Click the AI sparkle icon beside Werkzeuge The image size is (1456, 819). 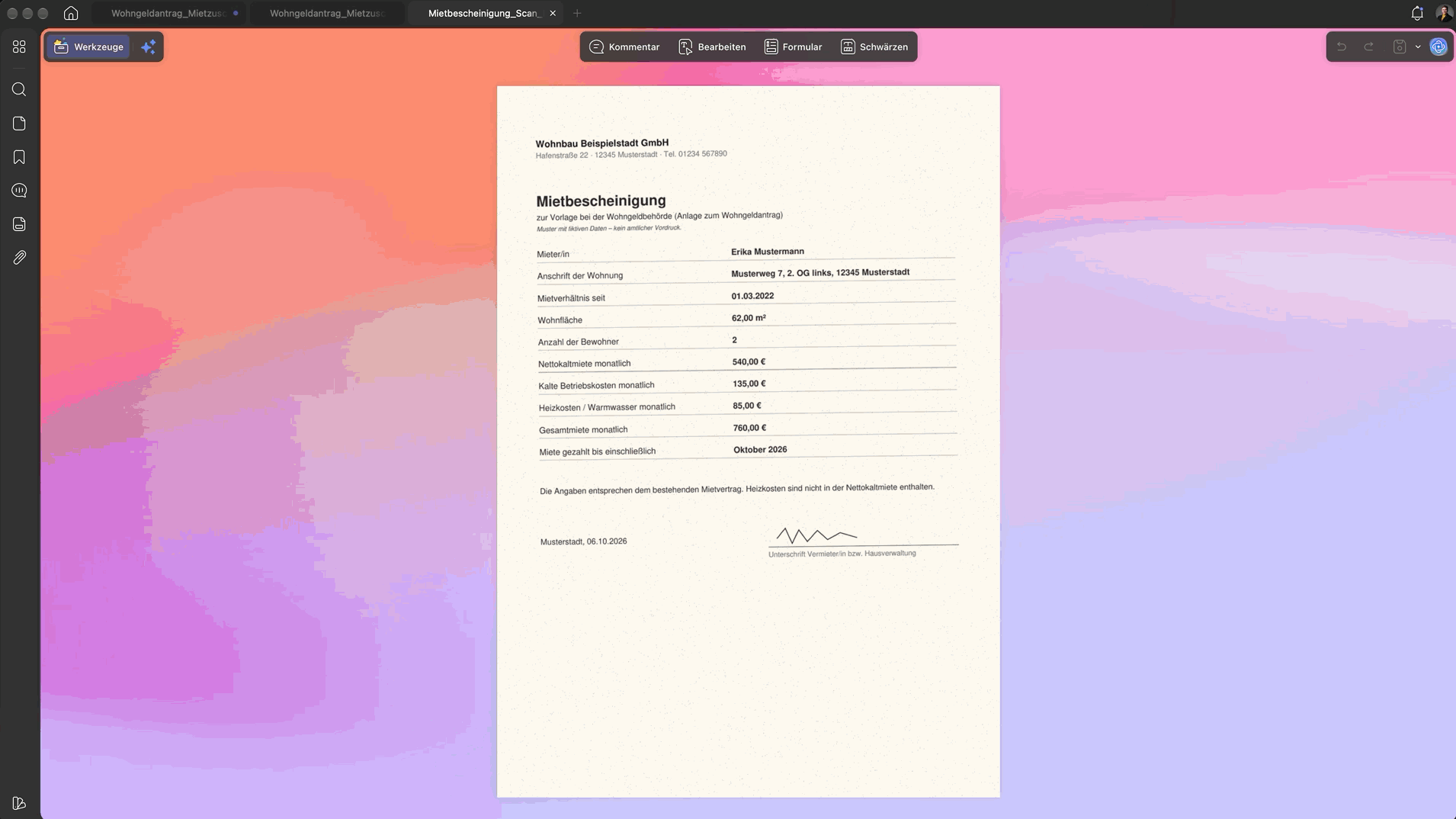click(x=149, y=47)
